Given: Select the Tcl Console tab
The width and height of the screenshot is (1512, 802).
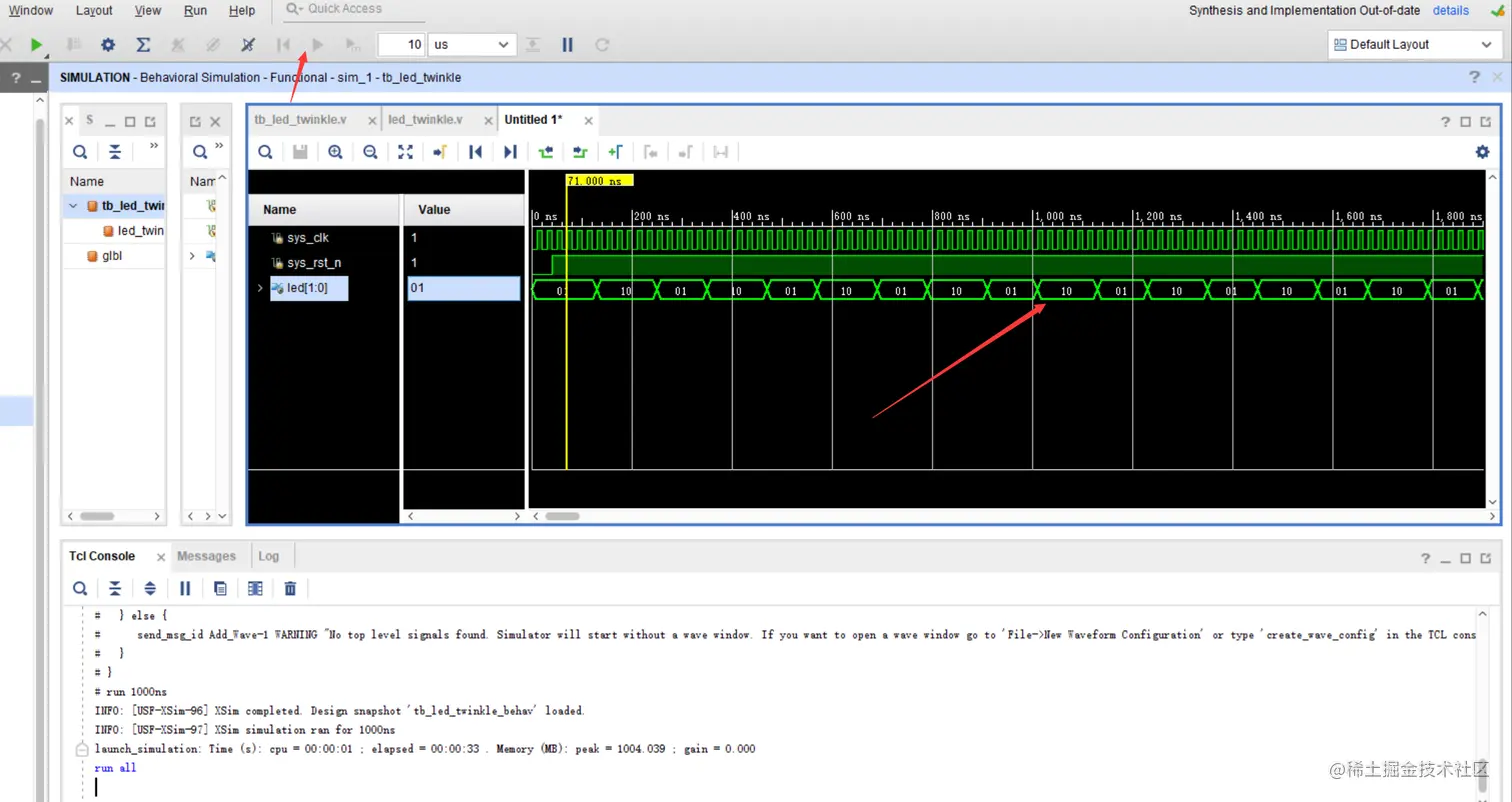Looking at the screenshot, I should pos(102,556).
